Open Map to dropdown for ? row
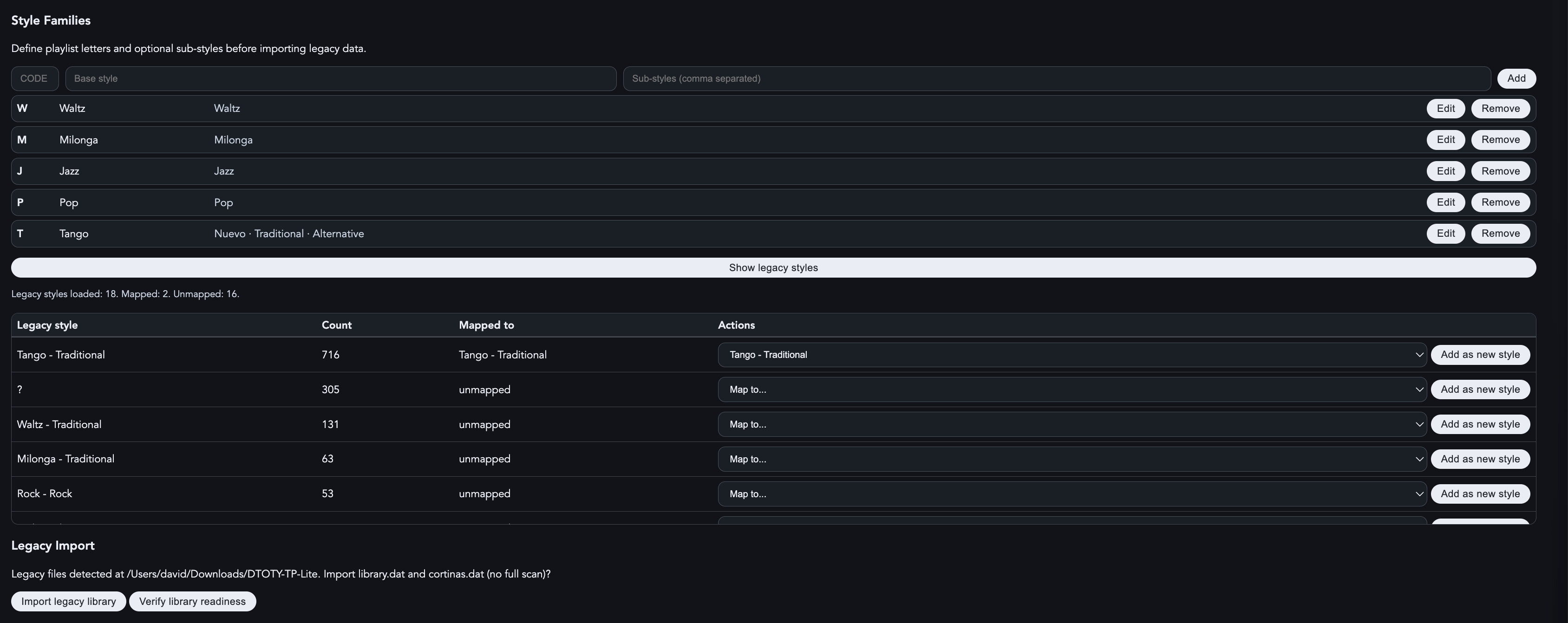The height and width of the screenshot is (623, 1568). tap(1072, 389)
